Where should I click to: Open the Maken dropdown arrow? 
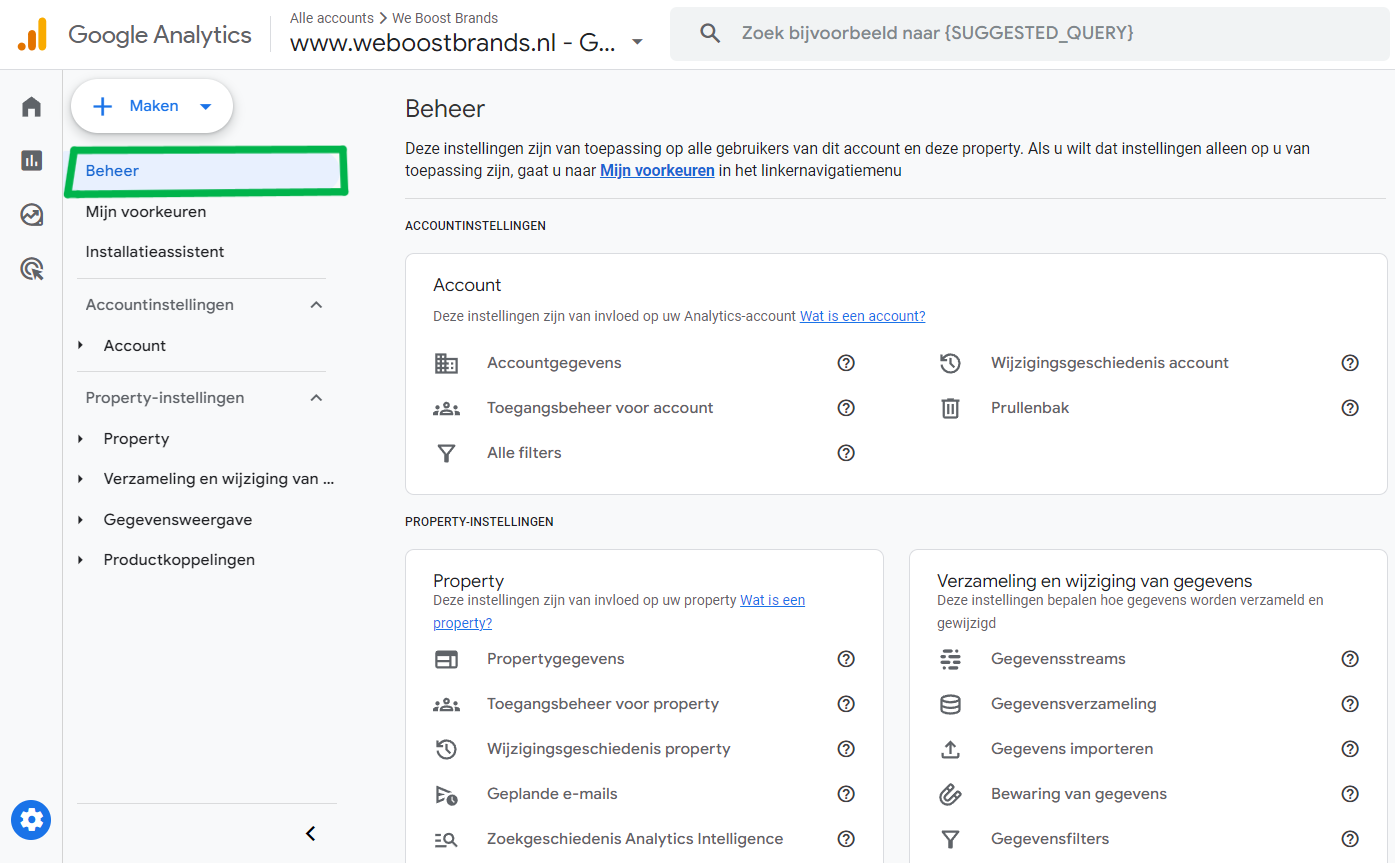click(206, 105)
